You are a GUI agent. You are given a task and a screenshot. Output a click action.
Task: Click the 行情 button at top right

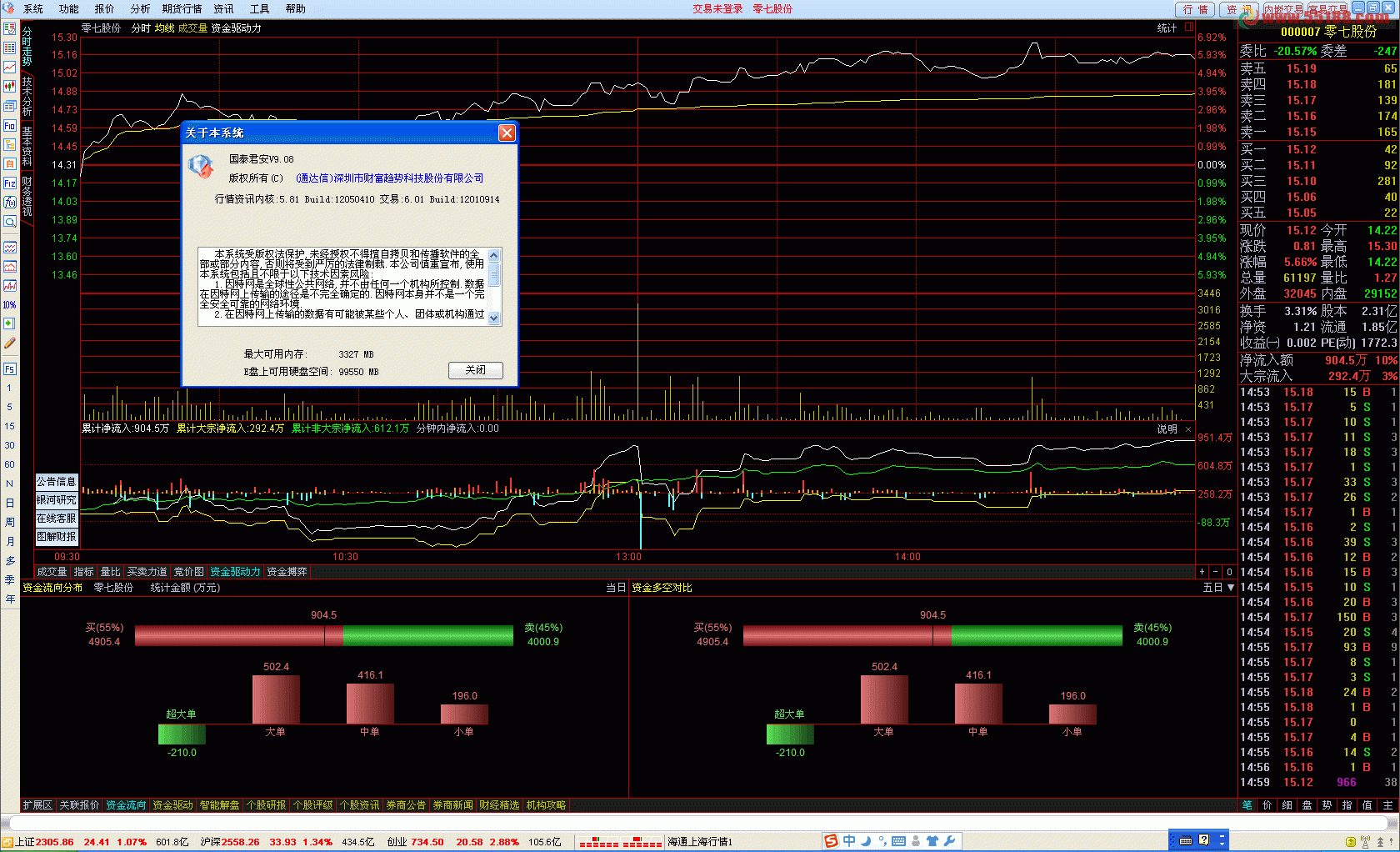point(1196,9)
